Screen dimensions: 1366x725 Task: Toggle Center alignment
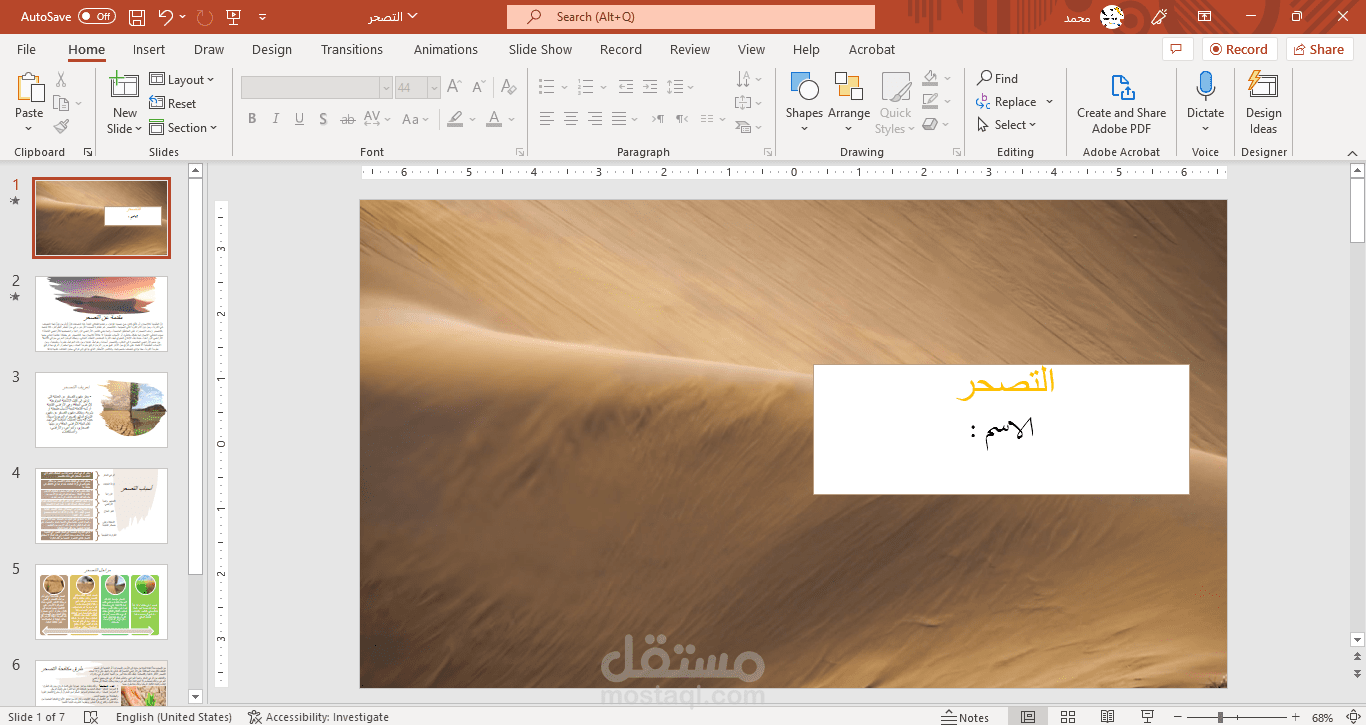click(570, 119)
